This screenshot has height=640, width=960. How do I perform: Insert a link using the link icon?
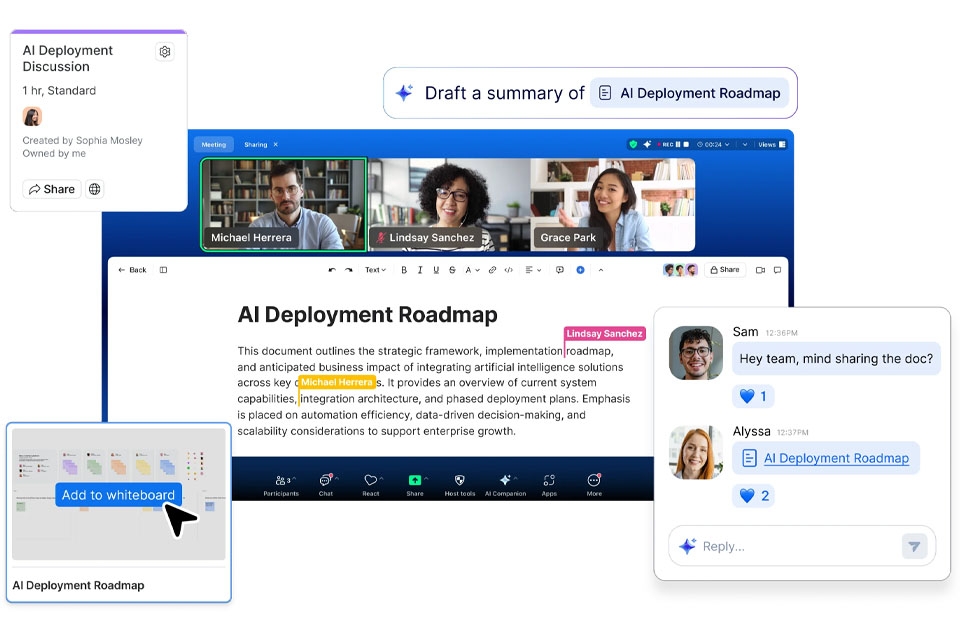point(492,269)
